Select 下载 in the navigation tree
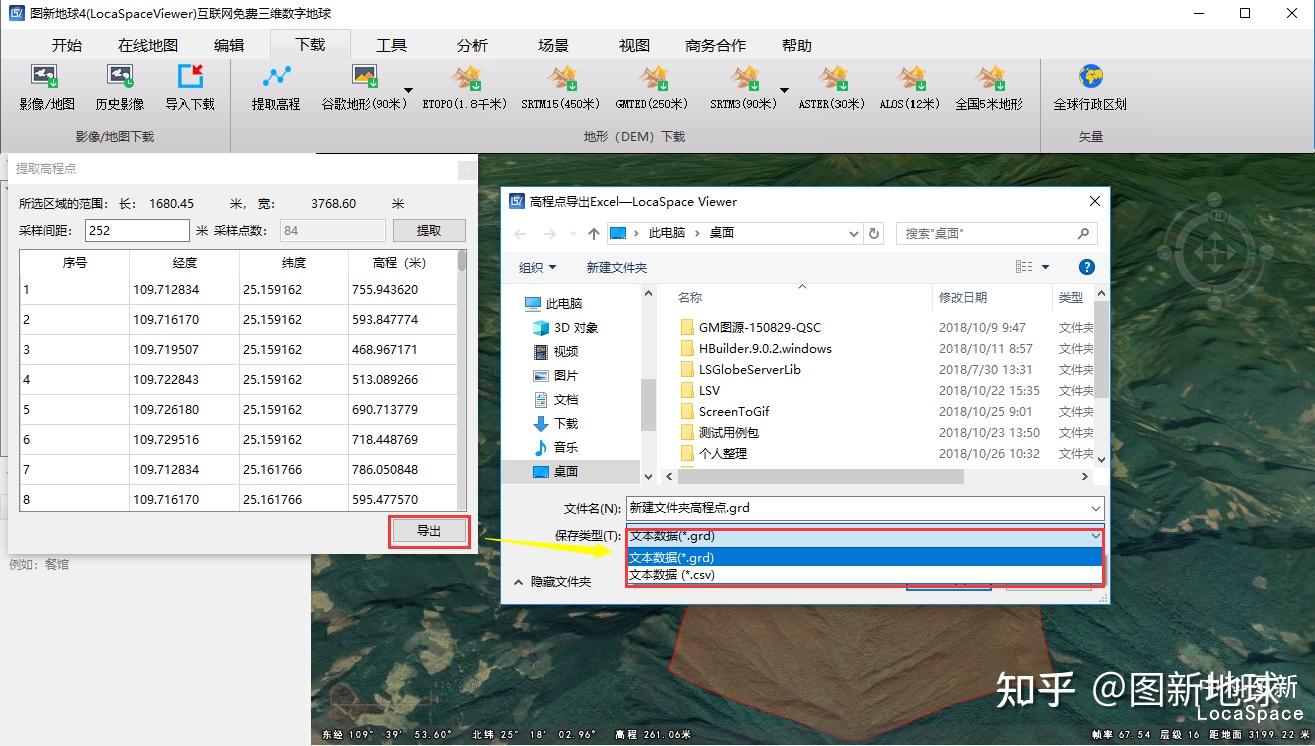 (x=555, y=423)
